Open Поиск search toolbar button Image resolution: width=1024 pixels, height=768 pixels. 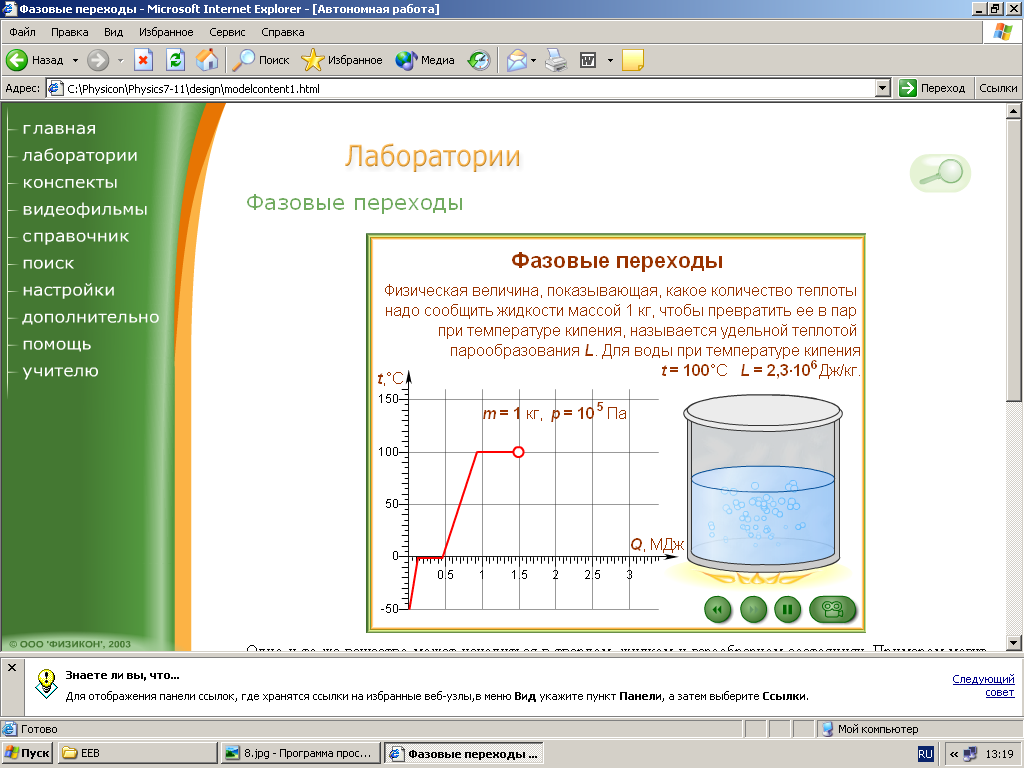point(261,60)
